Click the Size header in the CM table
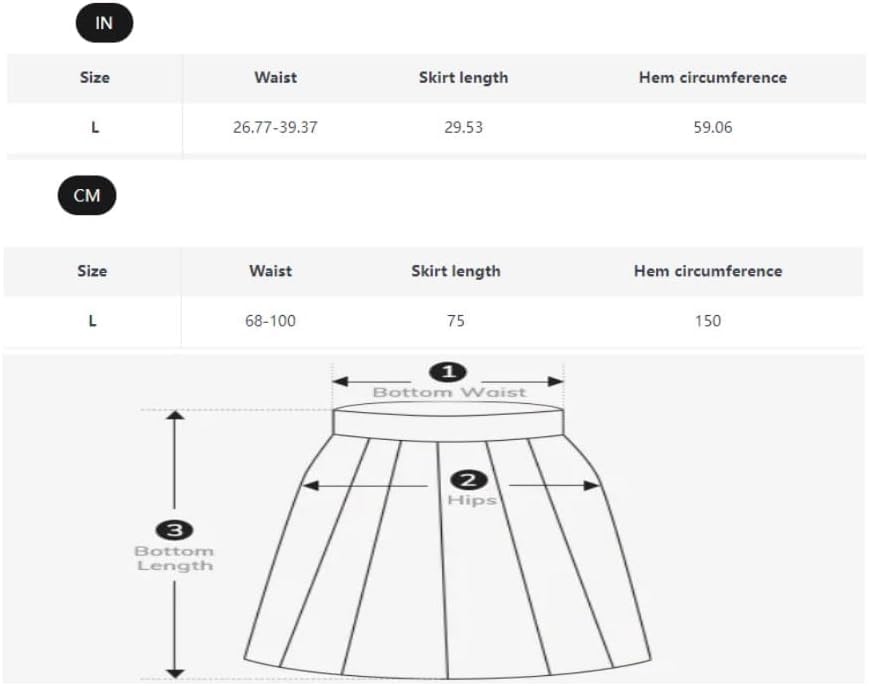This screenshot has height=686, width=869. click(x=92, y=271)
